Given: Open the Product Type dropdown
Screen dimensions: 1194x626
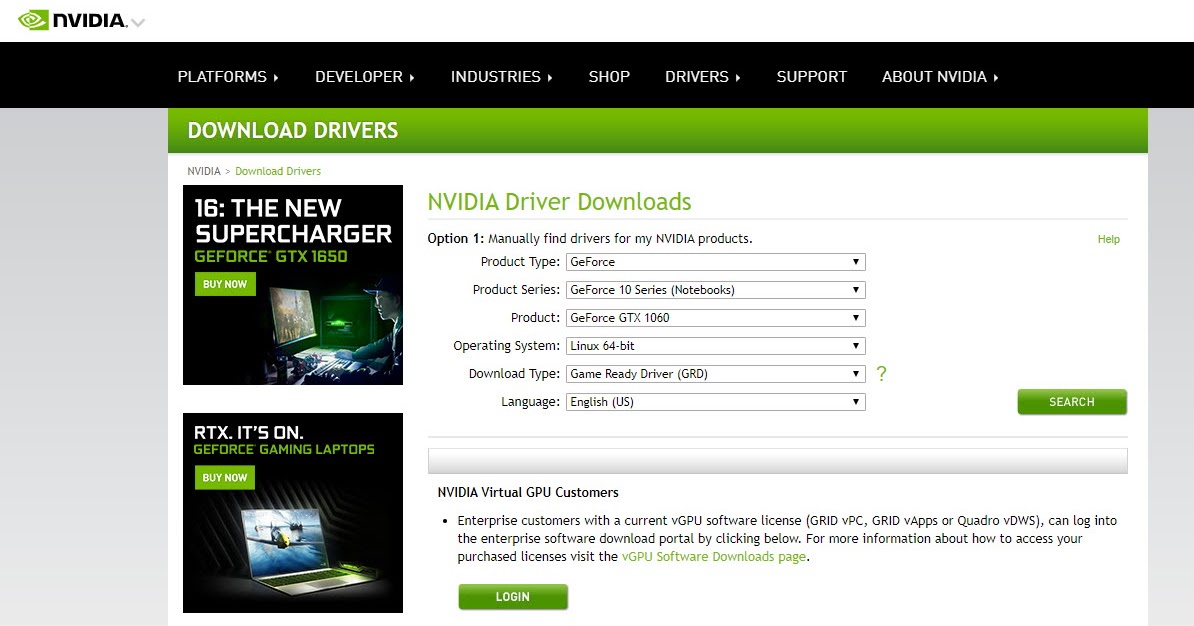Looking at the screenshot, I should tap(716, 262).
